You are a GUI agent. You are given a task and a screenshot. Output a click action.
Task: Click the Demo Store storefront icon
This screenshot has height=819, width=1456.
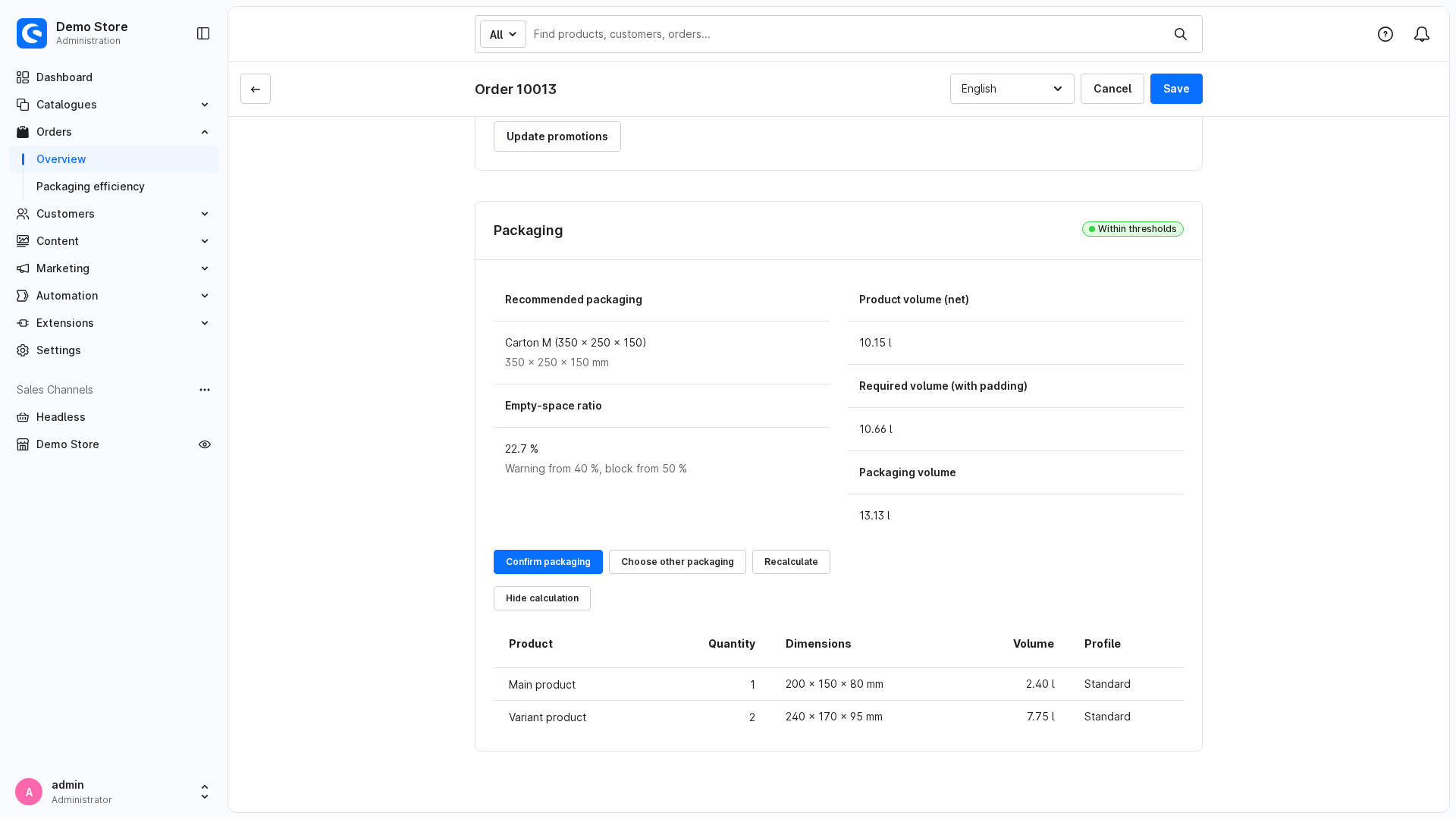point(23,444)
